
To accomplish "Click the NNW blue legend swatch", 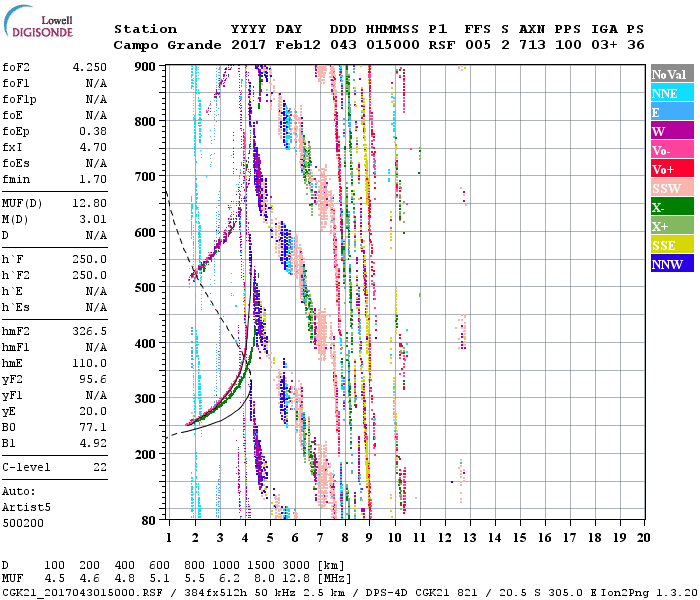I will [x=671, y=264].
